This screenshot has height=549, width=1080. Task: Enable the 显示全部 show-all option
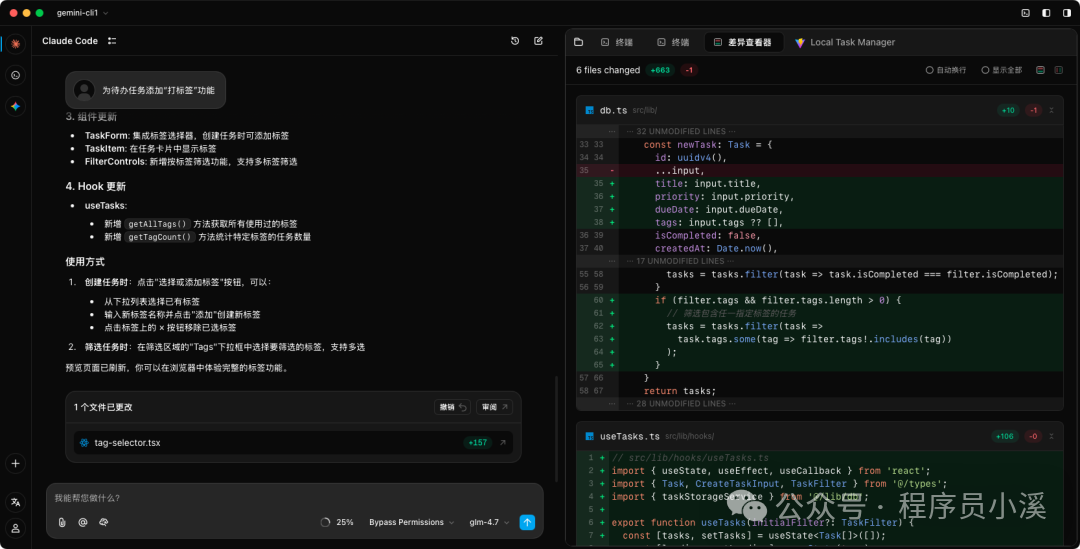[x=1001, y=70]
